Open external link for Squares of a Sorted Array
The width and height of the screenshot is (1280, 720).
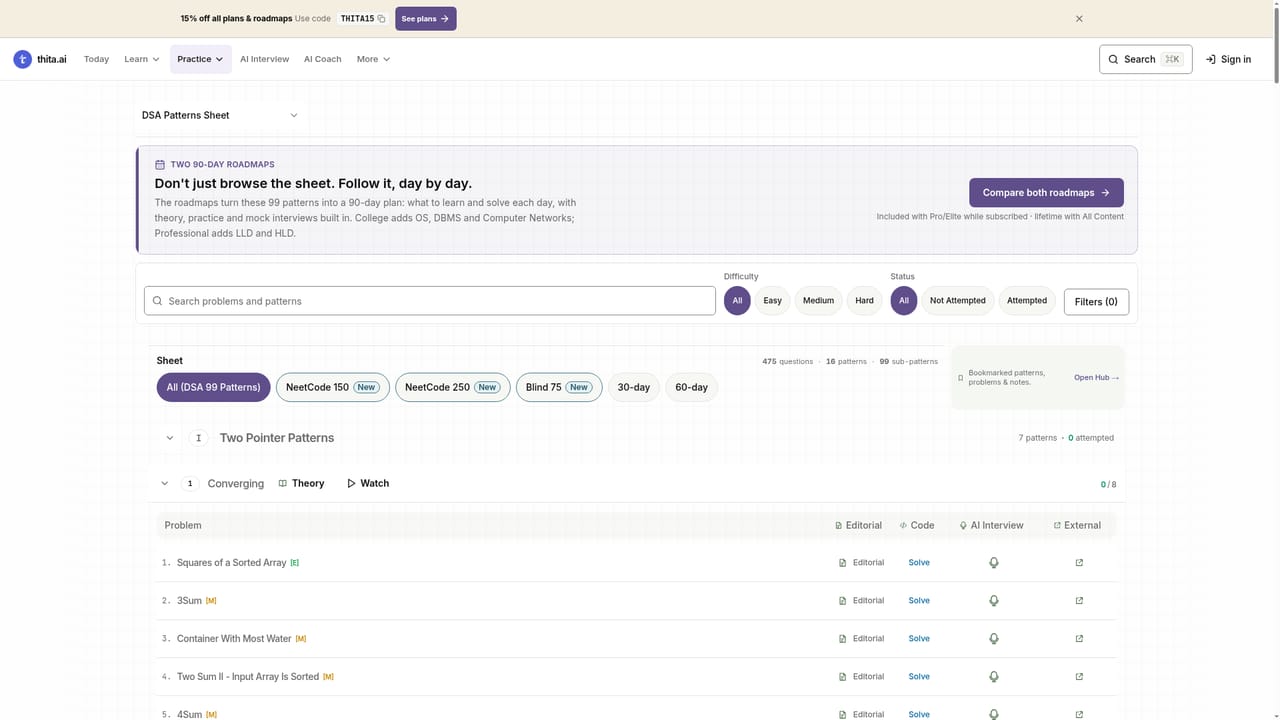(1079, 563)
